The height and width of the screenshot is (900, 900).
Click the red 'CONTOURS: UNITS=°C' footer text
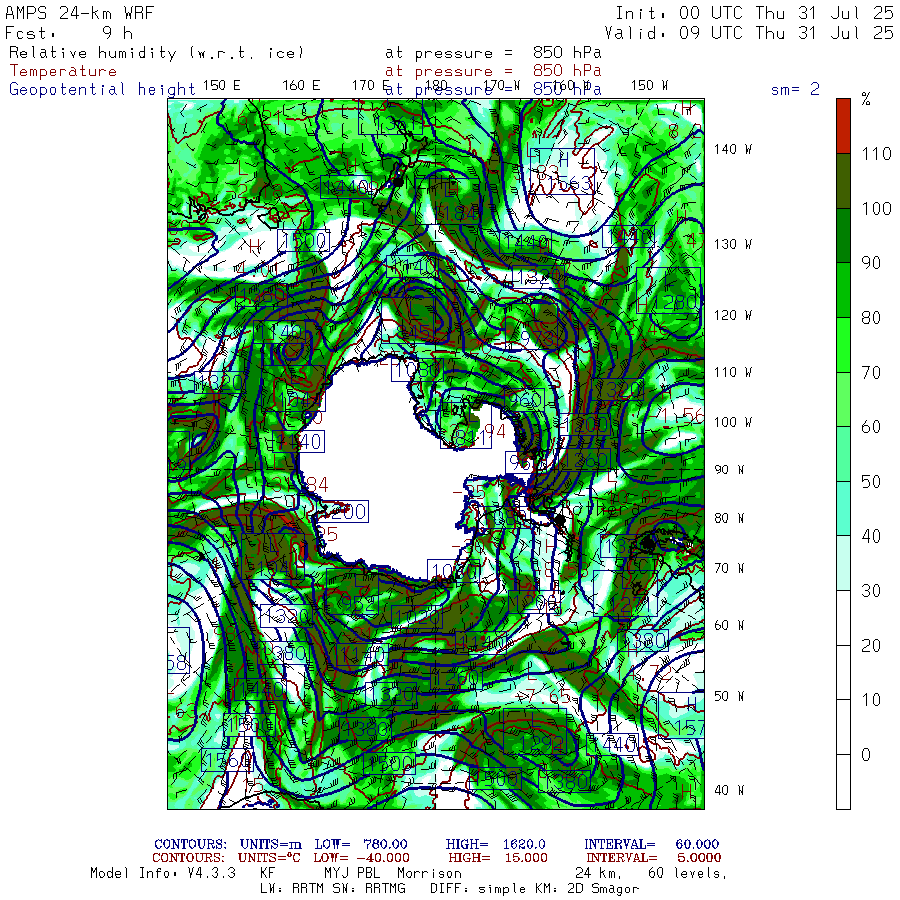point(226,858)
